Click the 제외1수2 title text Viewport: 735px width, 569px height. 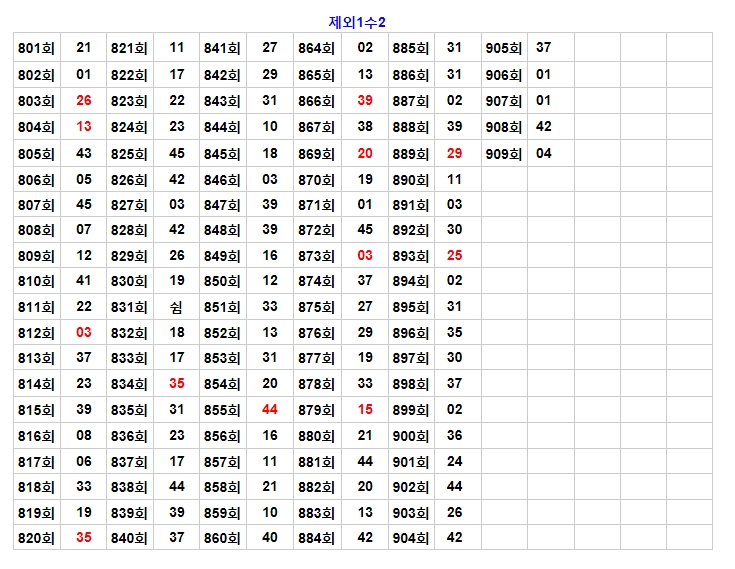pyautogui.click(x=357, y=22)
